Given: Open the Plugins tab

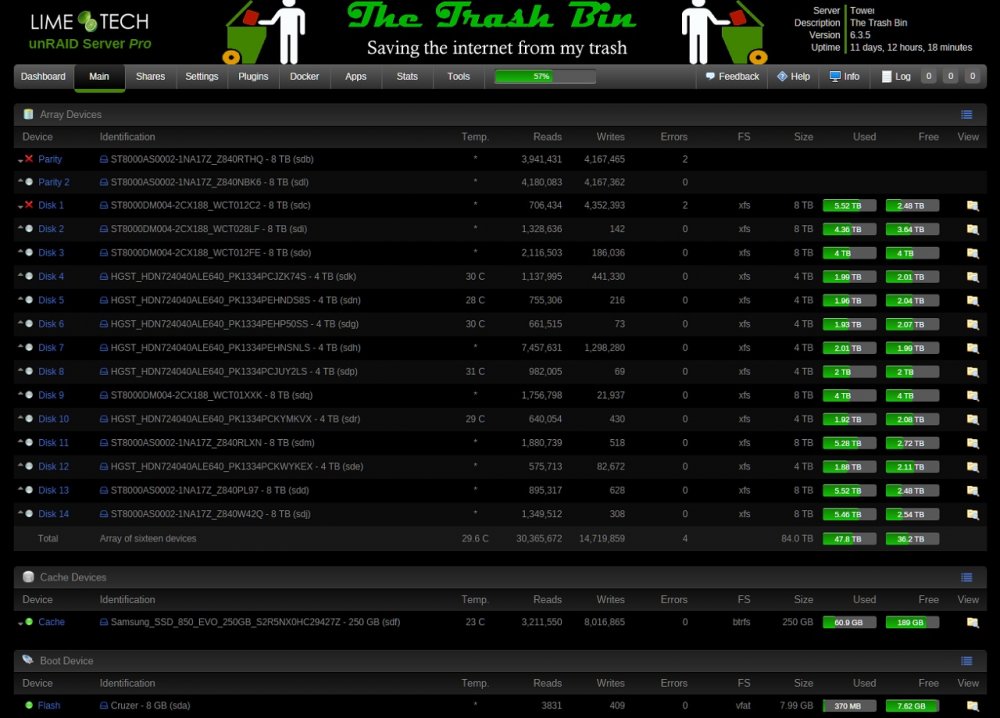Looking at the screenshot, I should (253, 77).
